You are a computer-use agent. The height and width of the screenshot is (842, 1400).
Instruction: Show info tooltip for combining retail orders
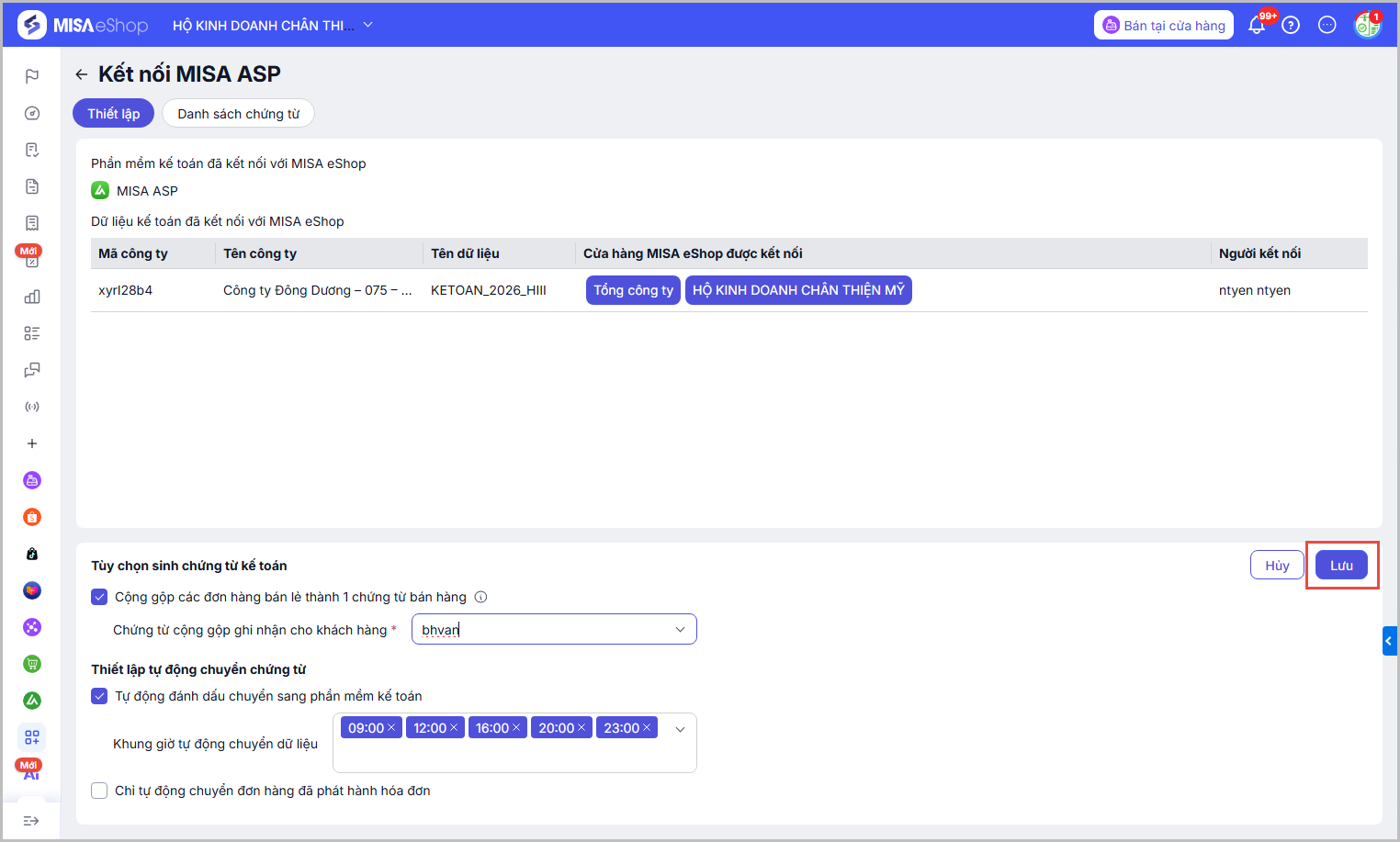480,597
